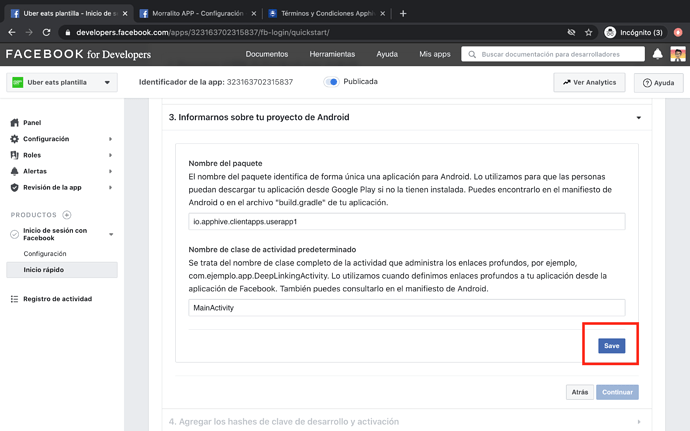Screen dimensions: 690x431
Task: Expand the Configuración submenu arrow
Action: pos(110,139)
